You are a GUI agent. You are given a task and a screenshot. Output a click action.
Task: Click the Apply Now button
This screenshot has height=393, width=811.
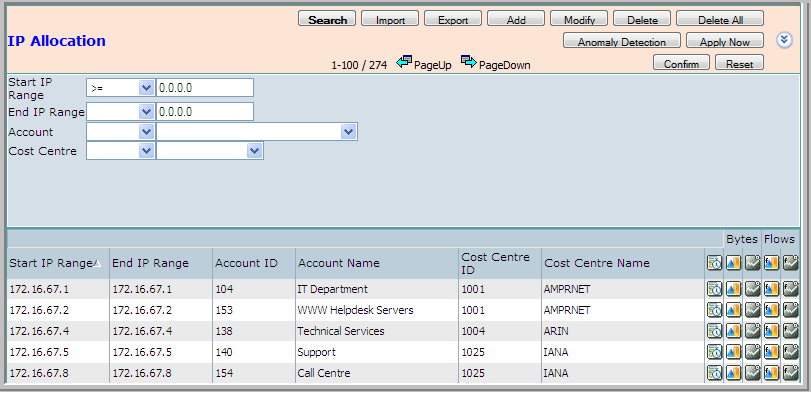click(x=725, y=40)
